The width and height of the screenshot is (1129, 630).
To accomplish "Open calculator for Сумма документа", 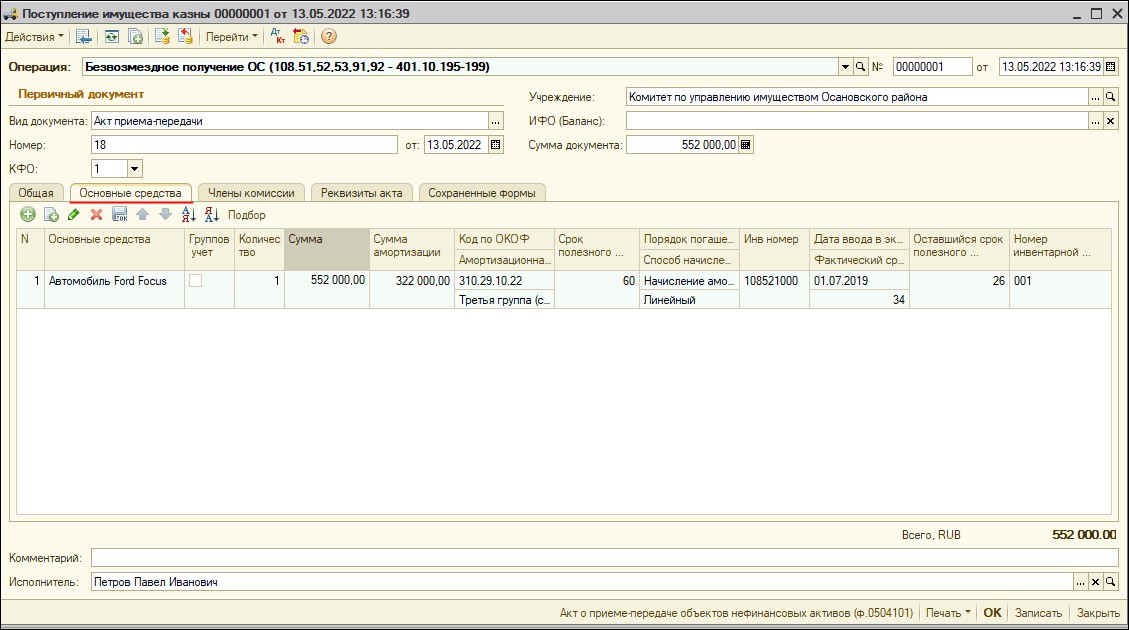I will tap(746, 145).
